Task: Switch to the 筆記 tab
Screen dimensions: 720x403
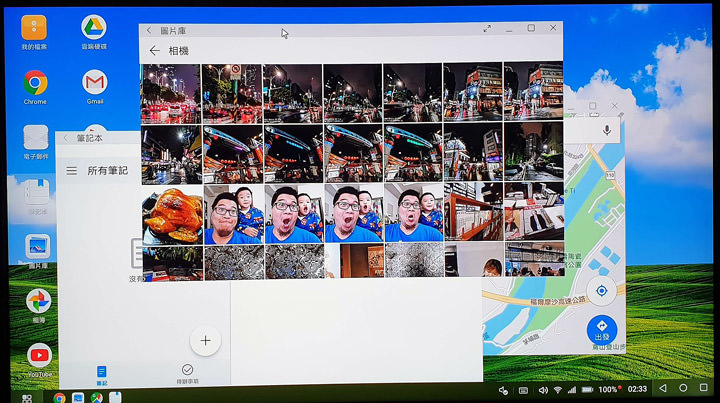Action: click(x=101, y=373)
